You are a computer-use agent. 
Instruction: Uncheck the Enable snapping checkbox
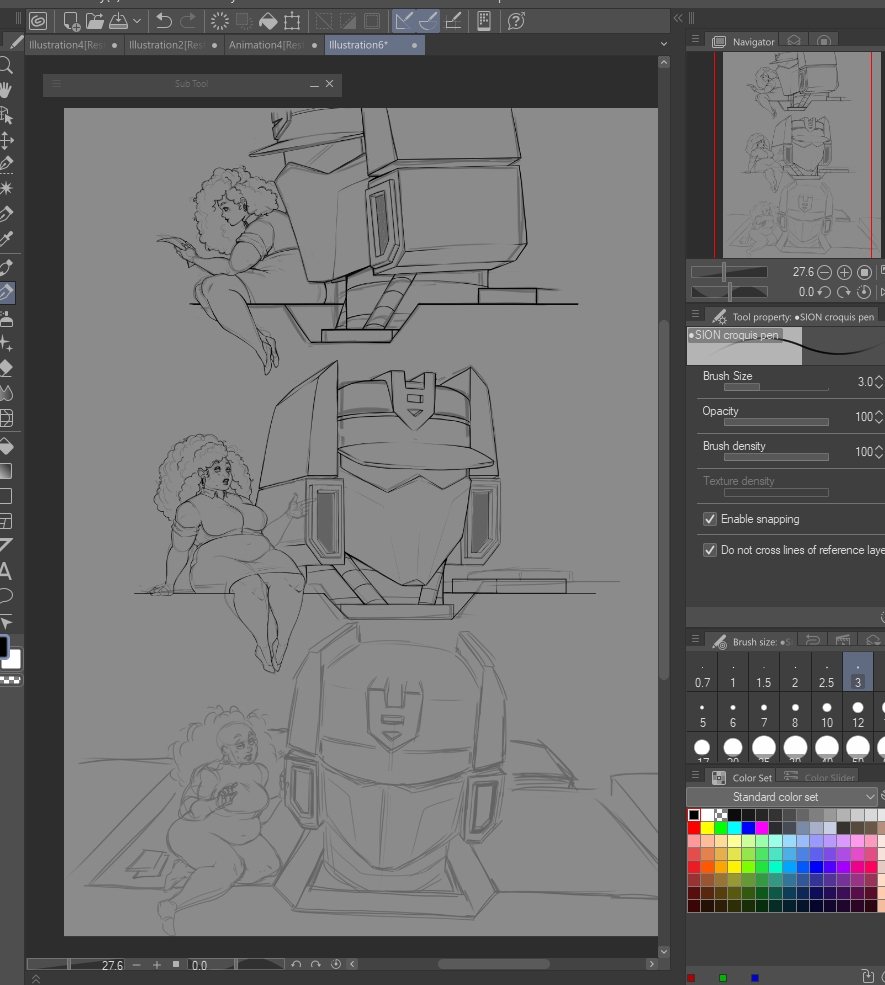point(710,519)
